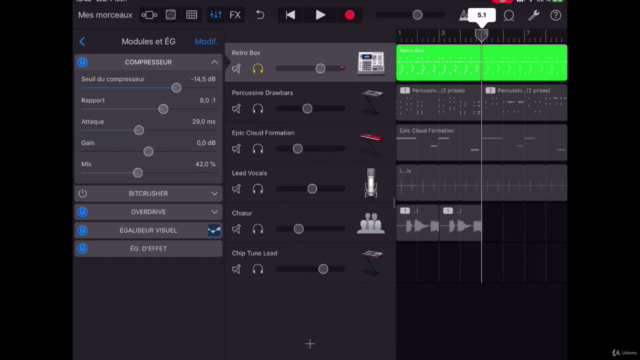Select the Epic Cloud Formation region
The image size is (640, 360).
(482, 142)
